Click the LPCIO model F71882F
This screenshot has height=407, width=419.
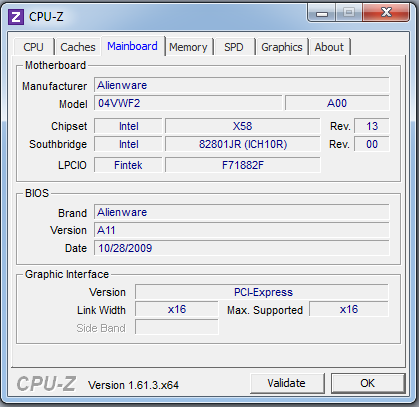243,165
